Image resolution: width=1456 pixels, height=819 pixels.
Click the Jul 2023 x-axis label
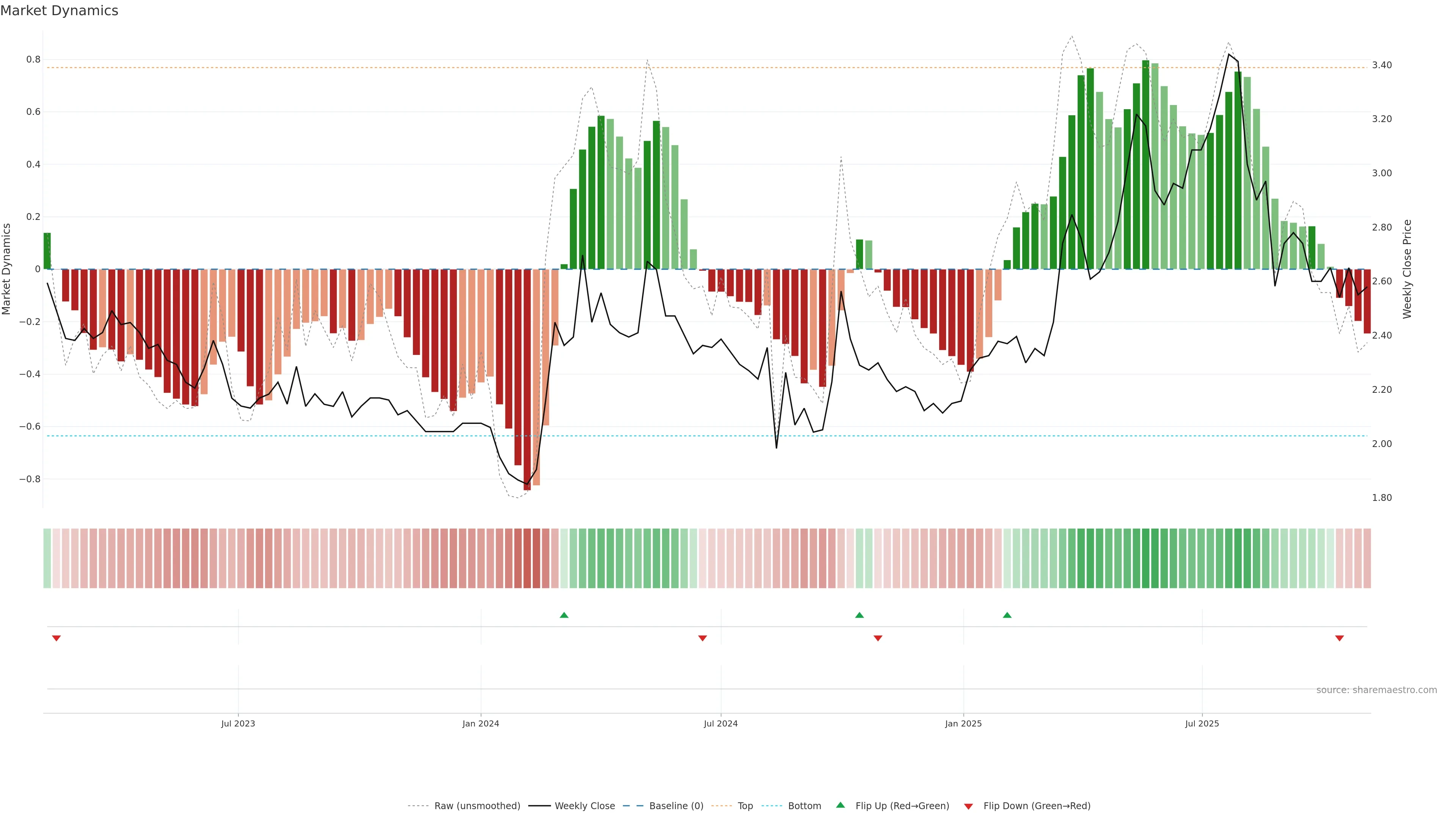coord(238,723)
